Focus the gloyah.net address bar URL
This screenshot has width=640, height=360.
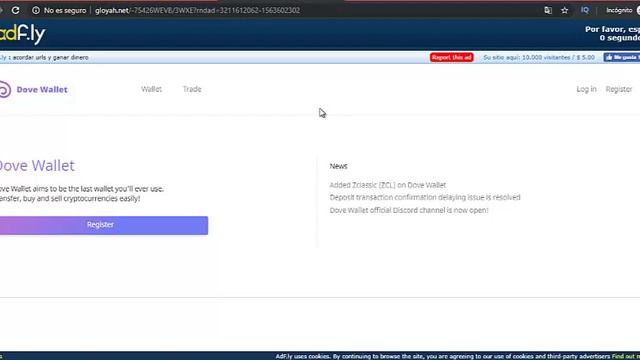tap(197, 10)
